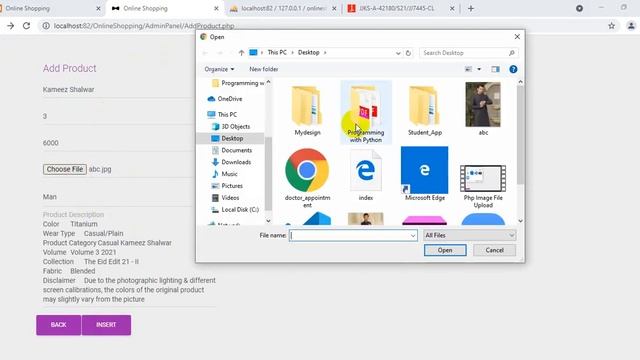
Task: Click the Kameez Shalwar product name field
Action: [118, 89]
